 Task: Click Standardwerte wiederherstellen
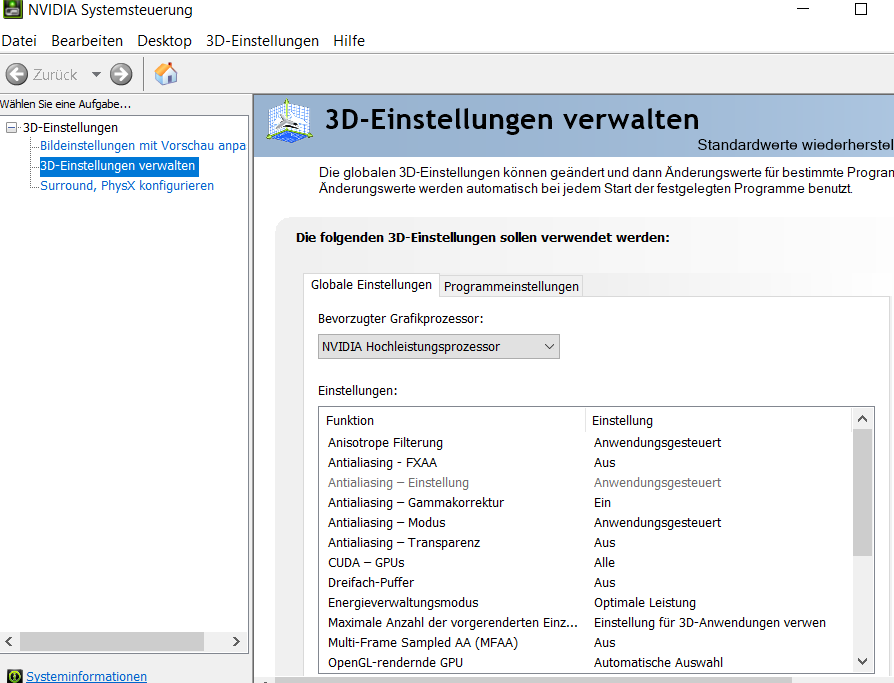tap(795, 145)
